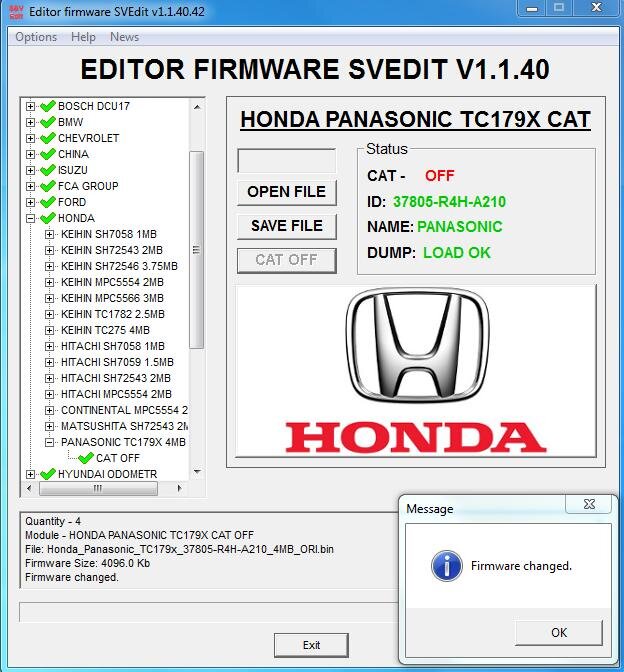Click the tree's horizontal scrollbar thumb

pyautogui.click(x=98, y=488)
